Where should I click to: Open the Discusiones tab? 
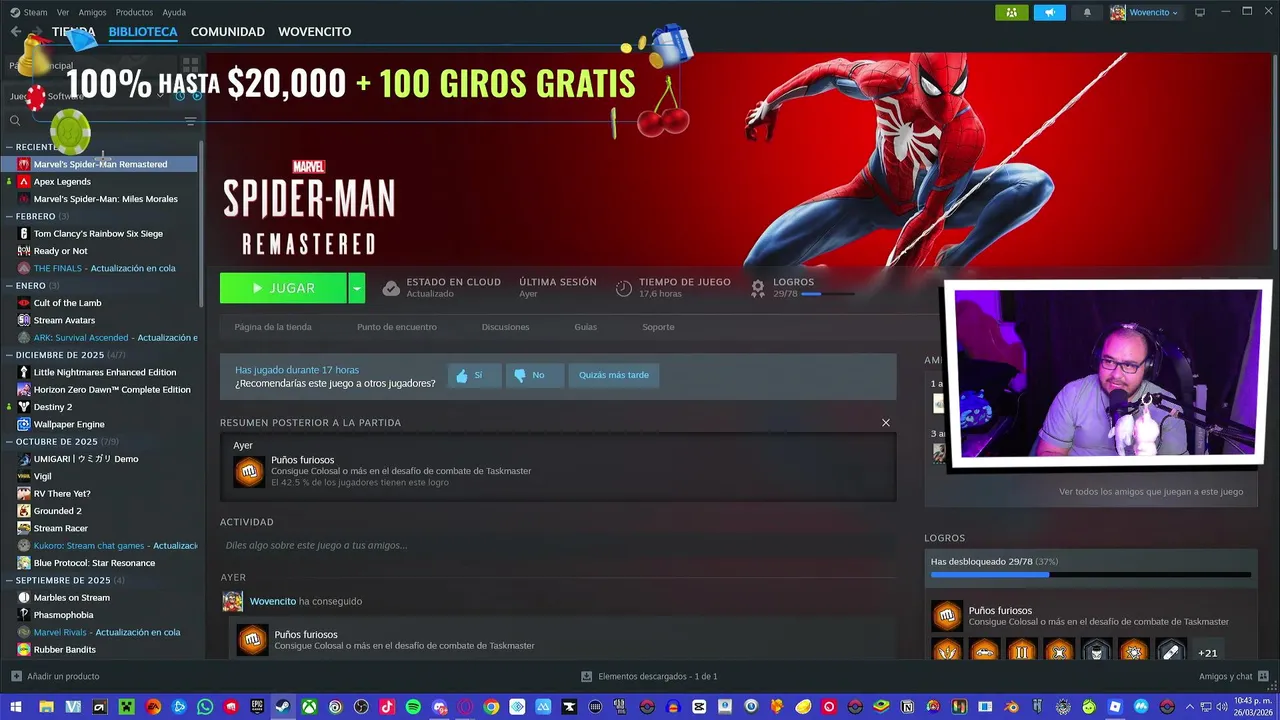point(505,327)
